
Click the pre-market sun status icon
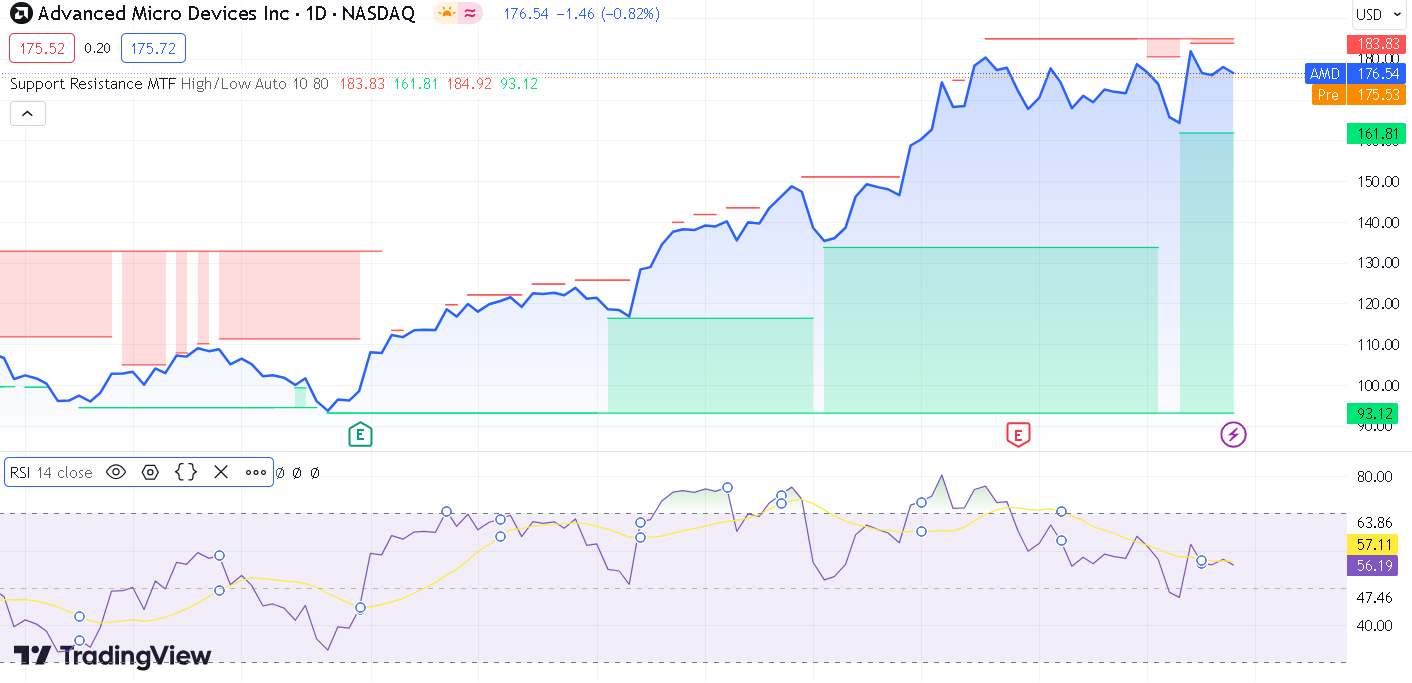click(x=446, y=14)
